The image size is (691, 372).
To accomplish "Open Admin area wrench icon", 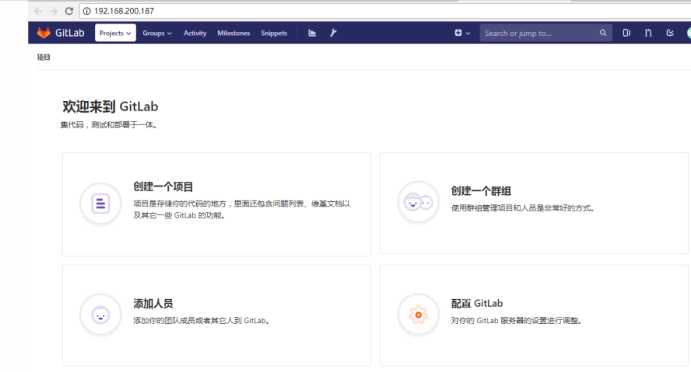I will [333, 33].
